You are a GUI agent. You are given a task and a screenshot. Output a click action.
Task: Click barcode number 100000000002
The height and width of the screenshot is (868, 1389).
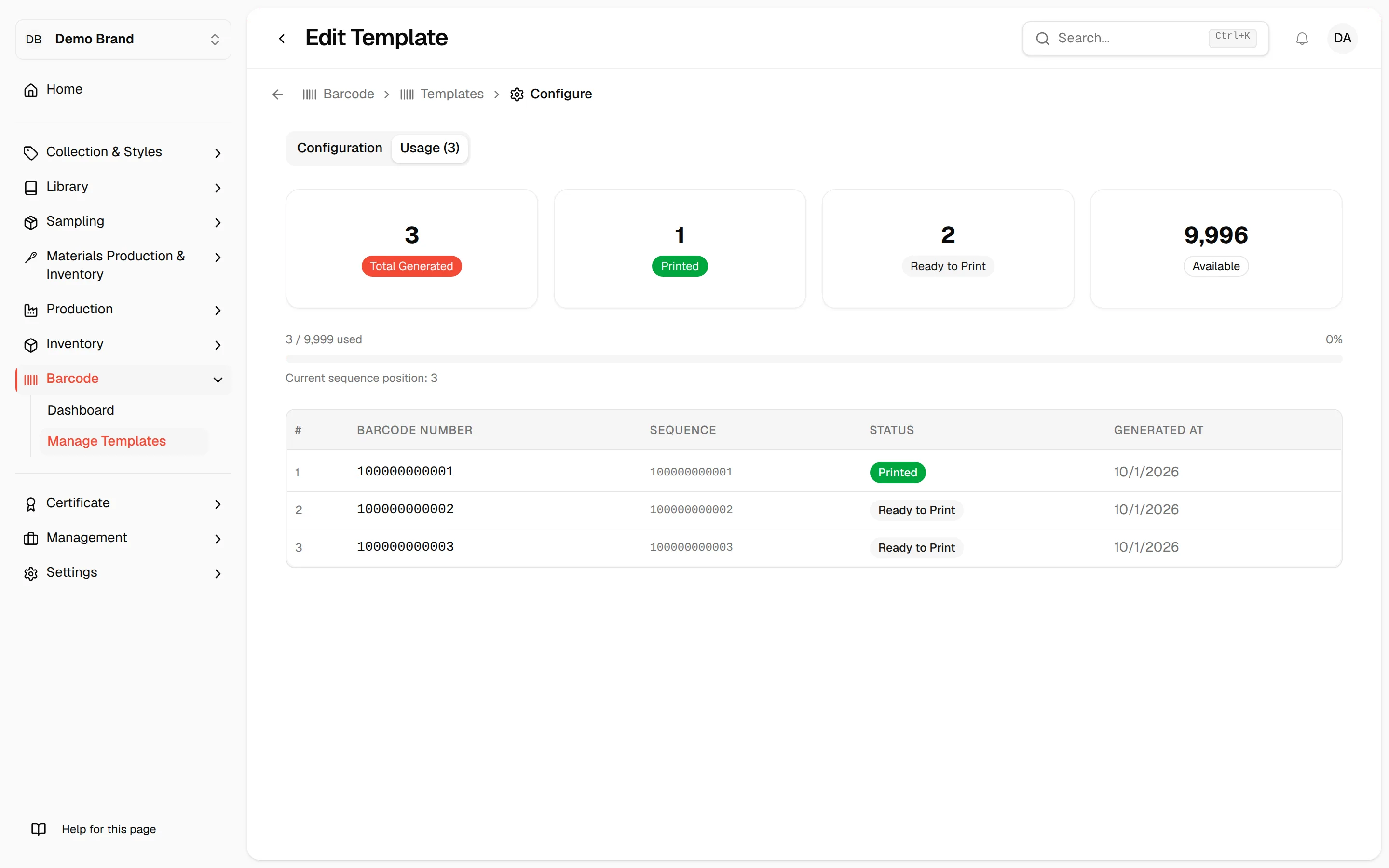point(405,509)
